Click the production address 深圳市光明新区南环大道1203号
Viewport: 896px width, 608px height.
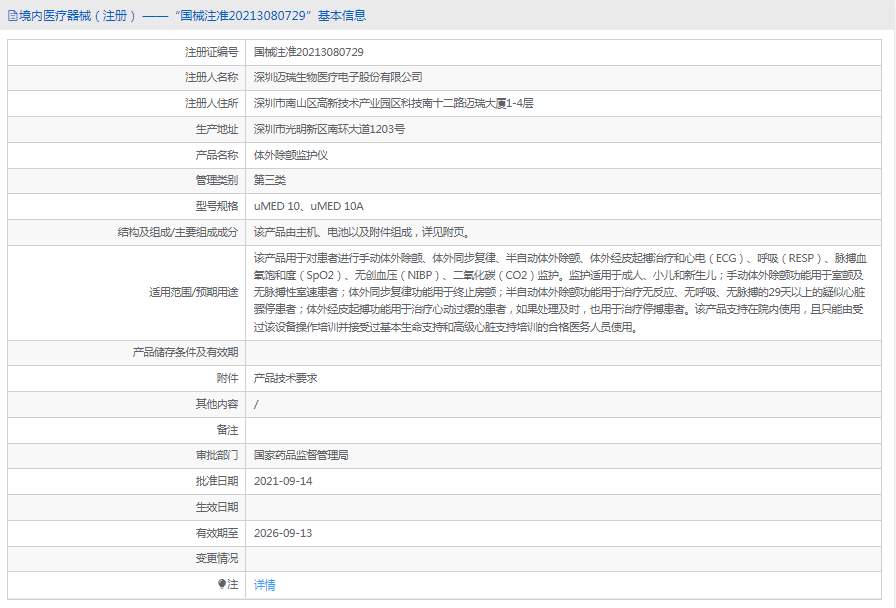(329, 129)
